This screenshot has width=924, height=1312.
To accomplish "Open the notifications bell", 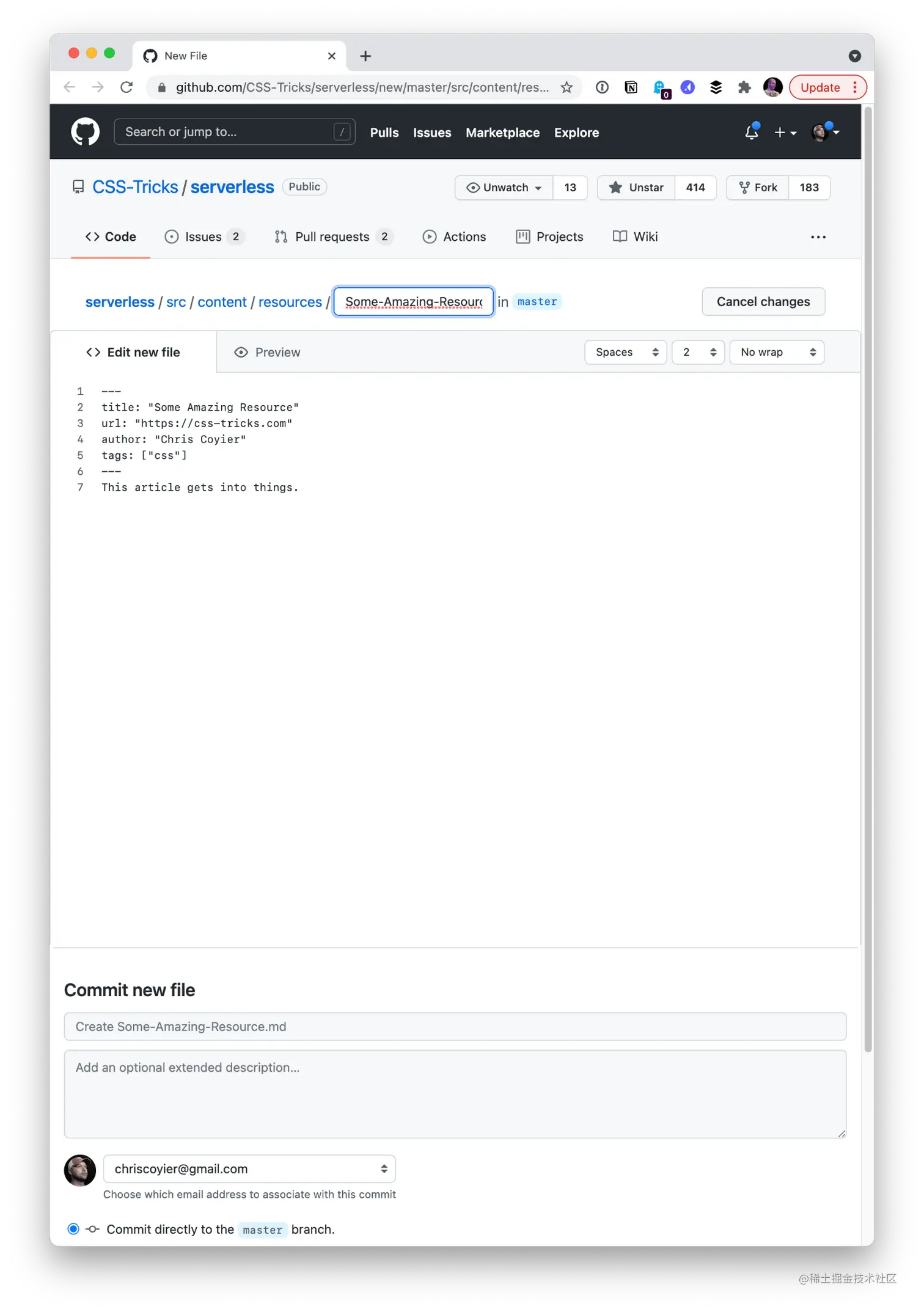I will point(752,132).
